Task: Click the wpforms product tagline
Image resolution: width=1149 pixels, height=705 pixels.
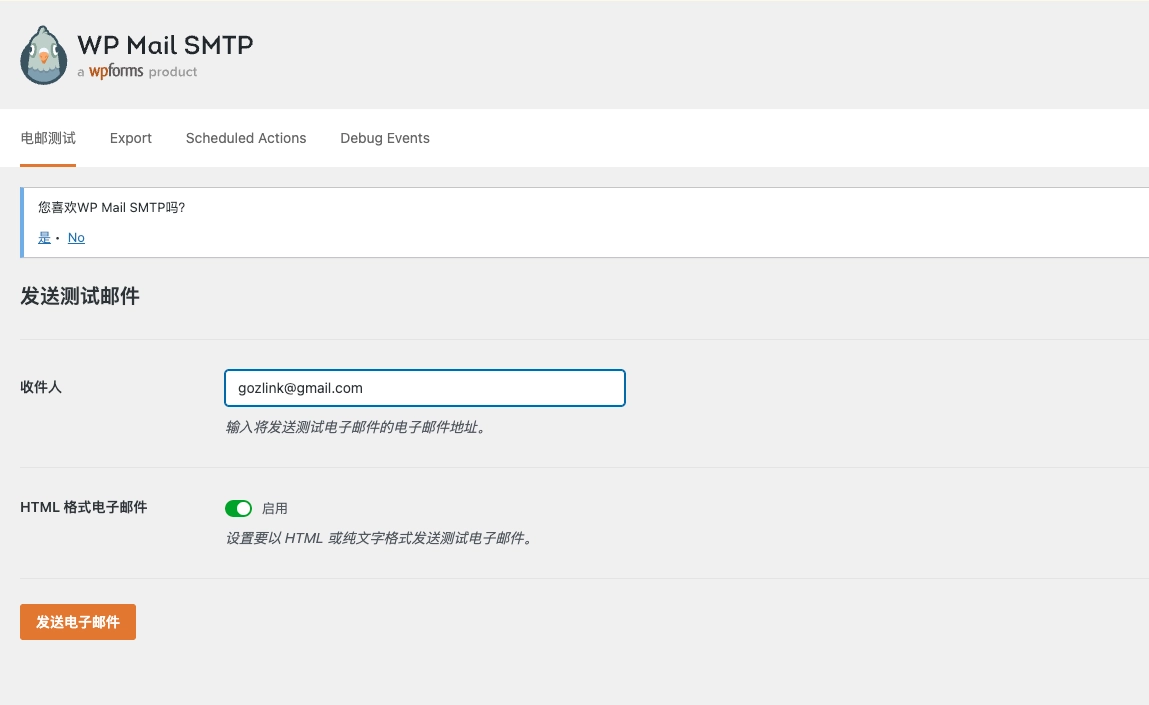Action: pyautogui.click(x=137, y=72)
